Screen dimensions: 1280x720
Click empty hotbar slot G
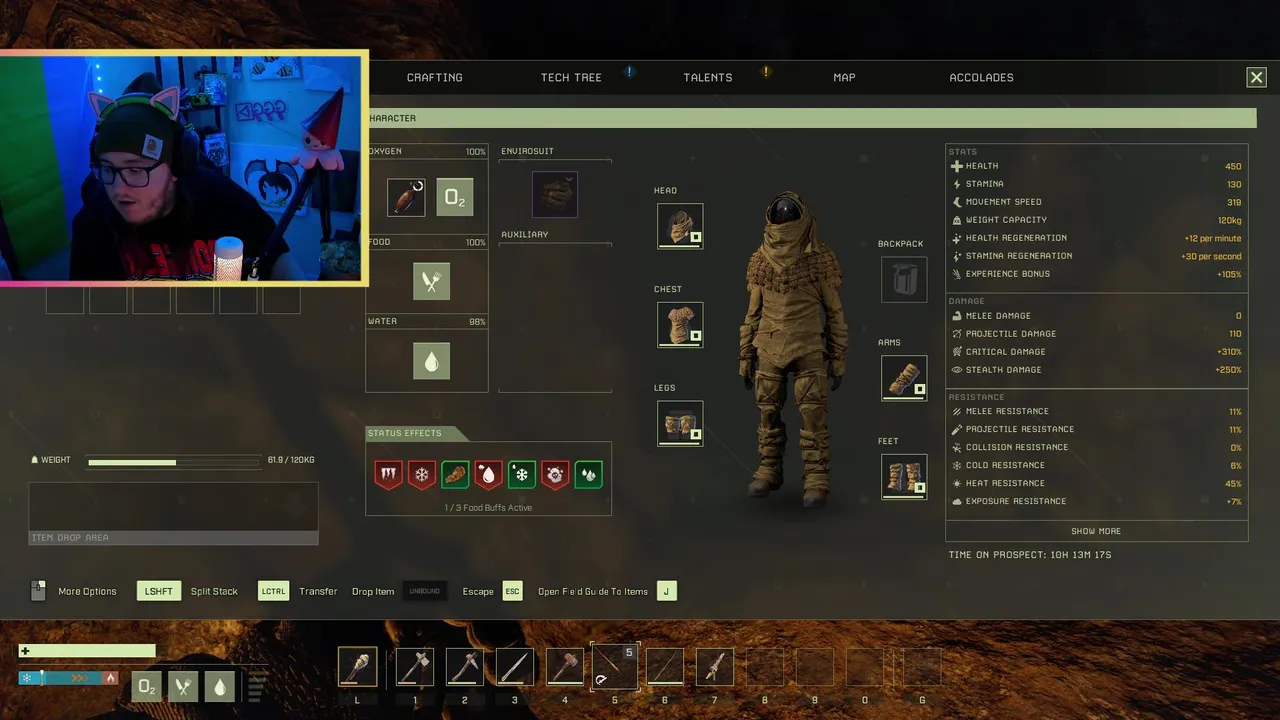tap(922, 667)
